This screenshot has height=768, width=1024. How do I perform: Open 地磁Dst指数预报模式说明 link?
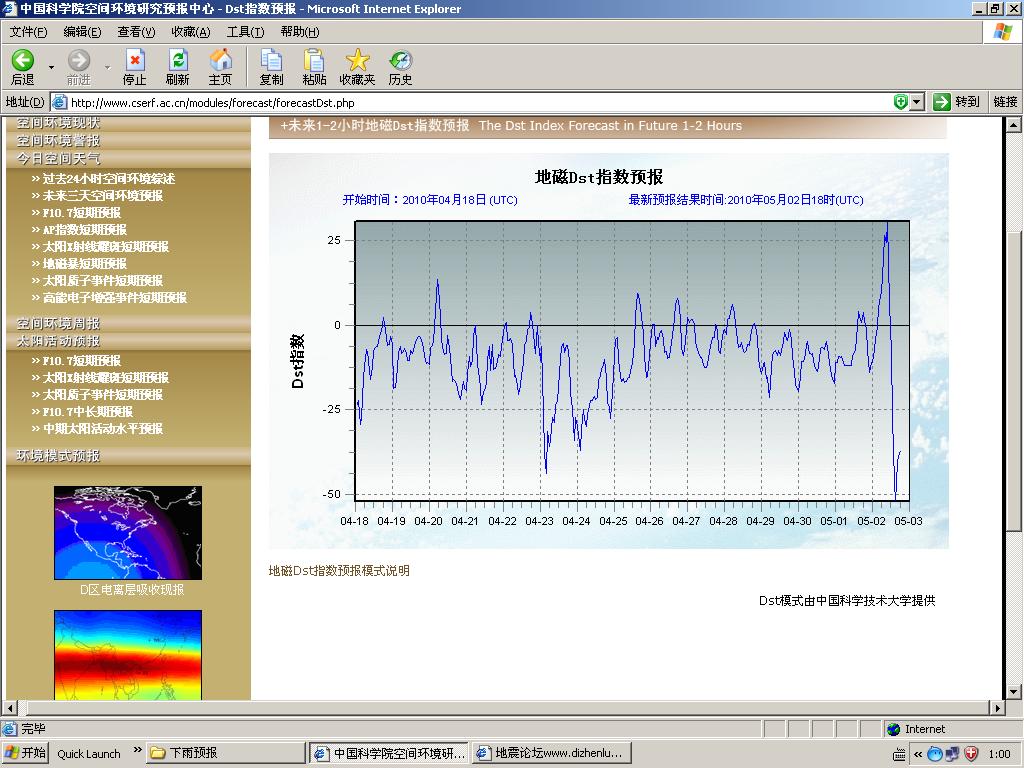339,570
